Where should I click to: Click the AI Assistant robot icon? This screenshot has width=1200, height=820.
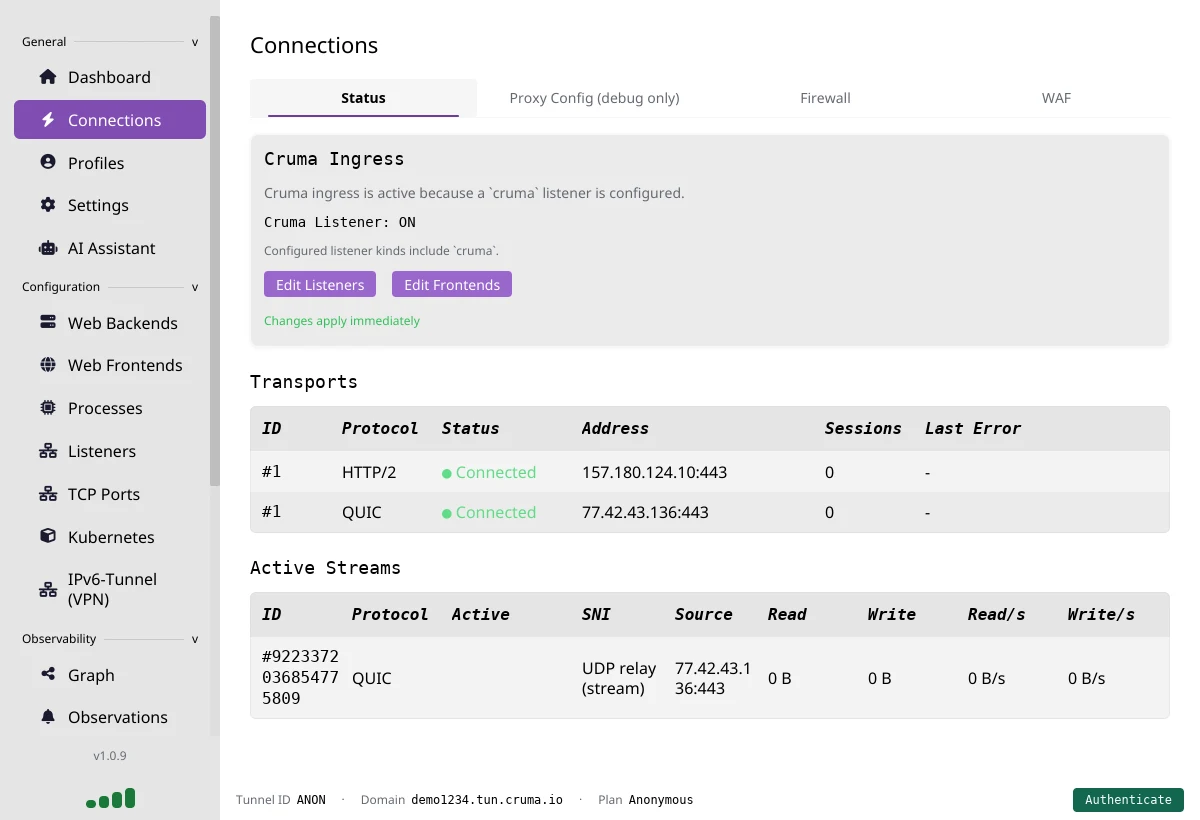point(47,248)
